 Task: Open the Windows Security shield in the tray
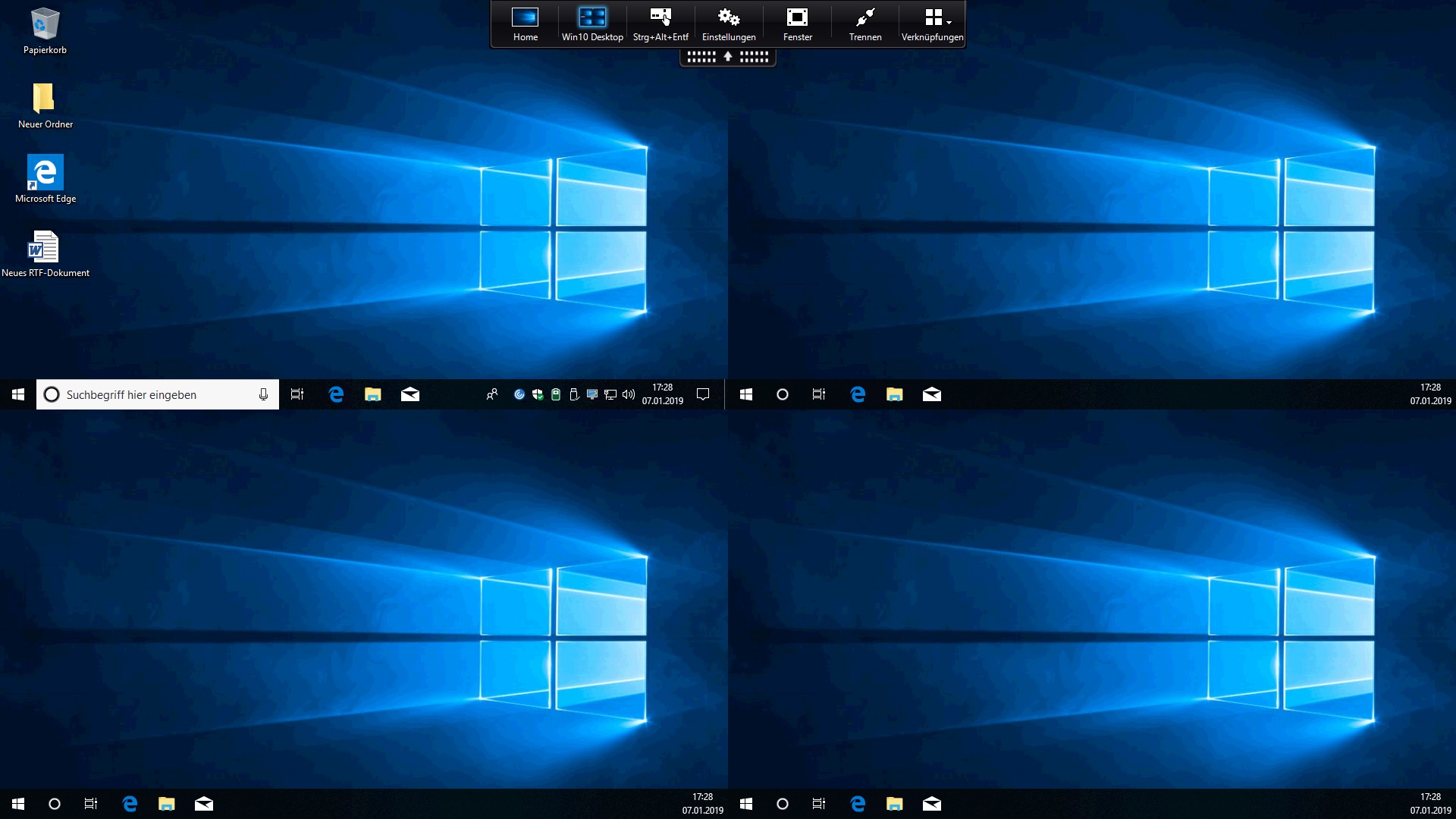(538, 394)
